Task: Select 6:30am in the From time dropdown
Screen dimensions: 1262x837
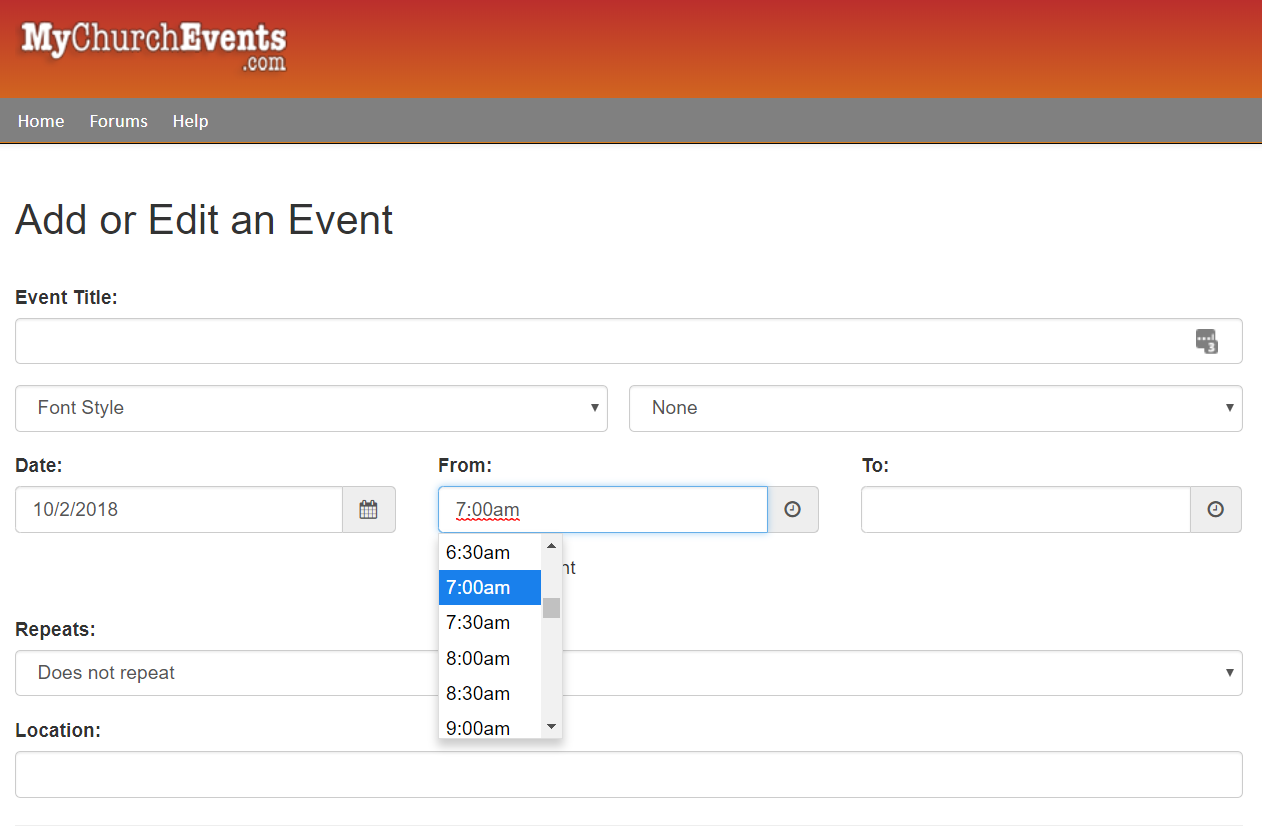Action: [478, 551]
